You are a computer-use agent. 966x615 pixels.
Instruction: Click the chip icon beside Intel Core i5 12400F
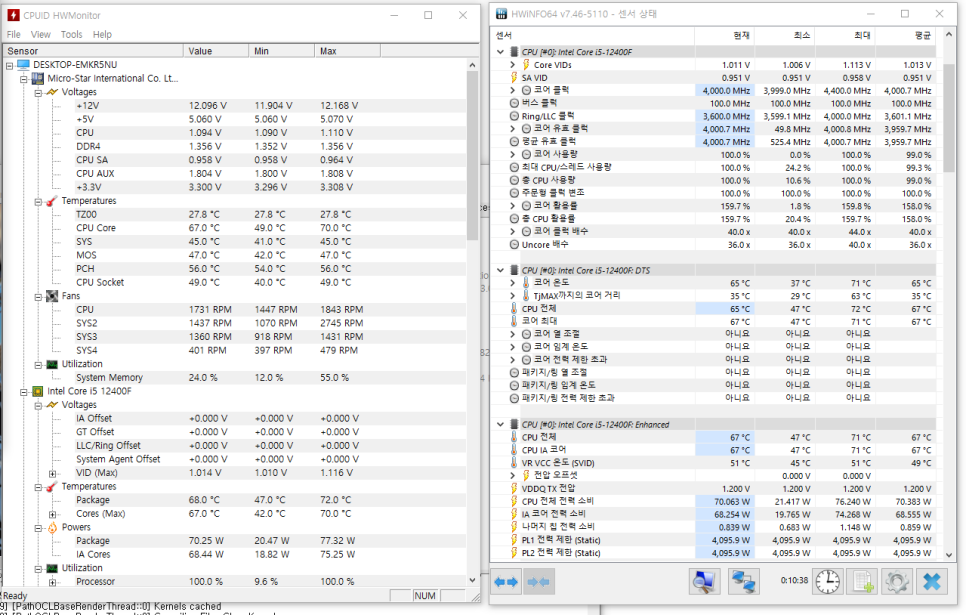coord(38,391)
